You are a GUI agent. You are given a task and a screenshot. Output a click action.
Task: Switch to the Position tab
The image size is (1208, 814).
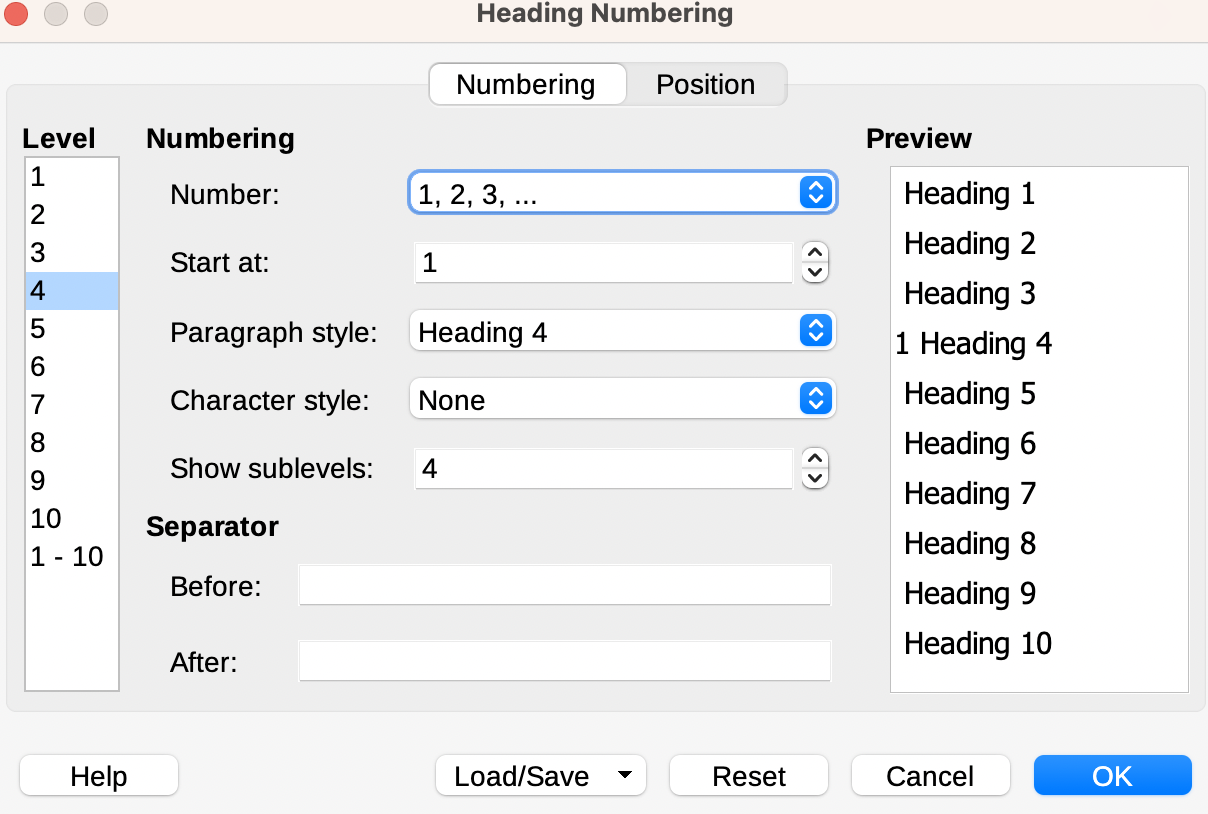(x=706, y=84)
